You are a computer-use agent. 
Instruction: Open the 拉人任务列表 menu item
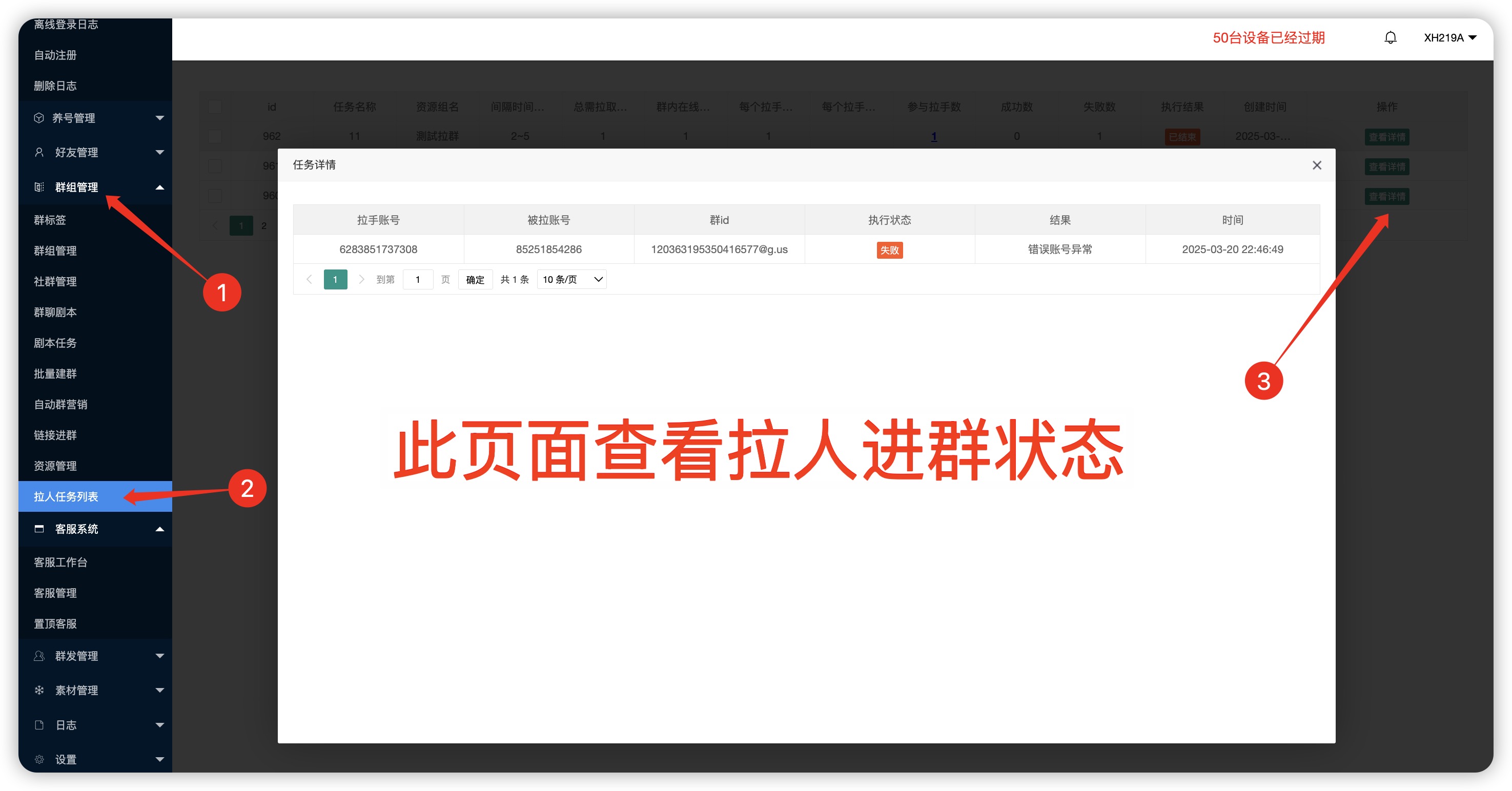pos(66,496)
